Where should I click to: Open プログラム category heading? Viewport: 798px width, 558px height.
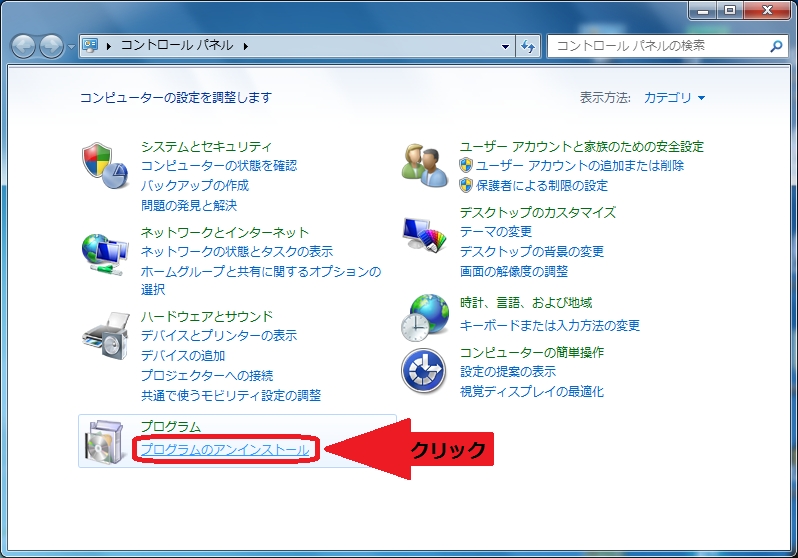(x=170, y=426)
